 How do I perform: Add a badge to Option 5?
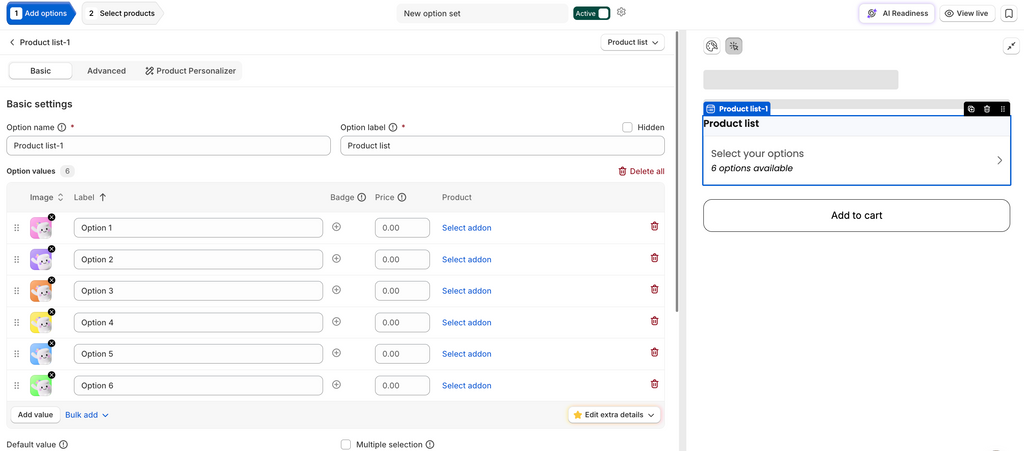pyautogui.click(x=336, y=352)
